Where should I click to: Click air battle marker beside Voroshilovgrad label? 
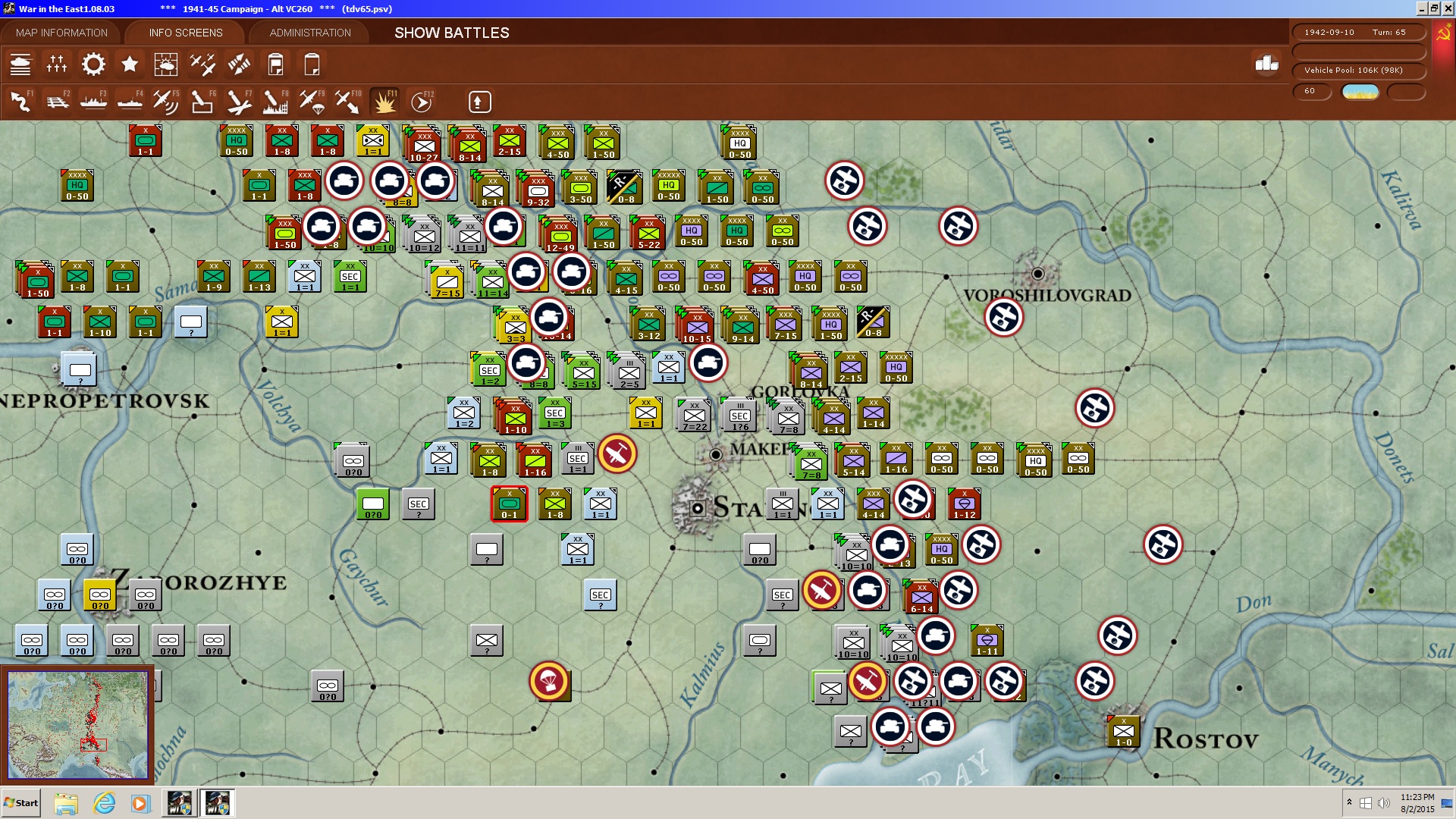[x=1003, y=317]
